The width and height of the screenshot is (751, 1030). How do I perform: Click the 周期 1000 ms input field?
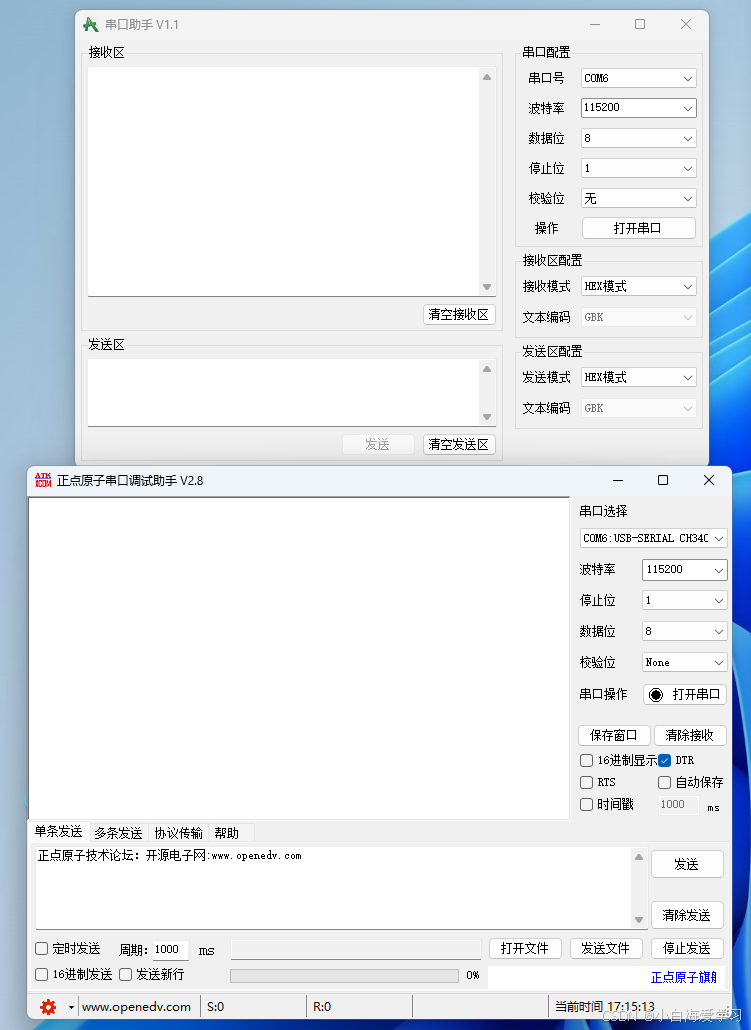point(171,949)
